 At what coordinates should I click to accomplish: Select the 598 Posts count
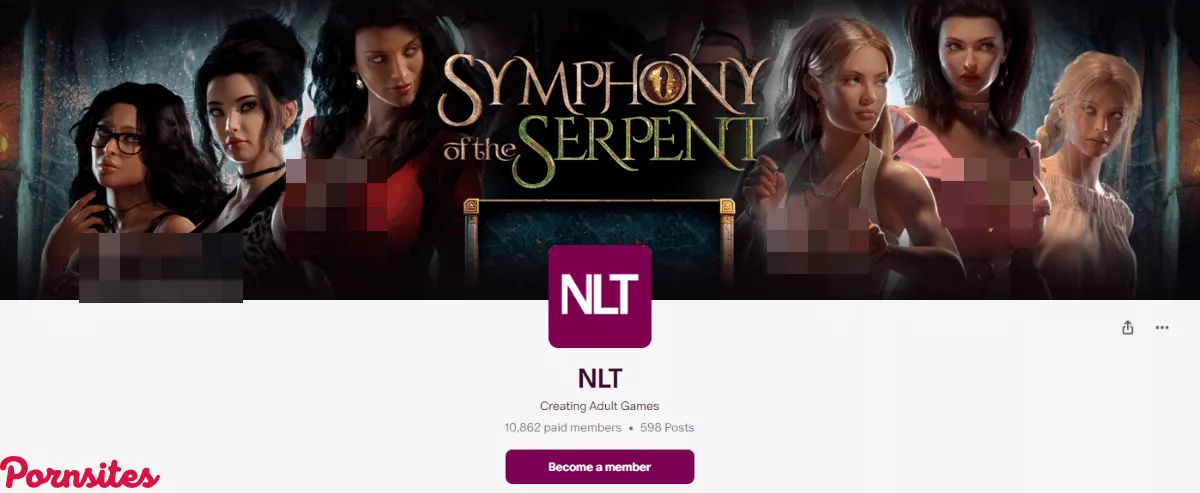pyautogui.click(x=667, y=427)
